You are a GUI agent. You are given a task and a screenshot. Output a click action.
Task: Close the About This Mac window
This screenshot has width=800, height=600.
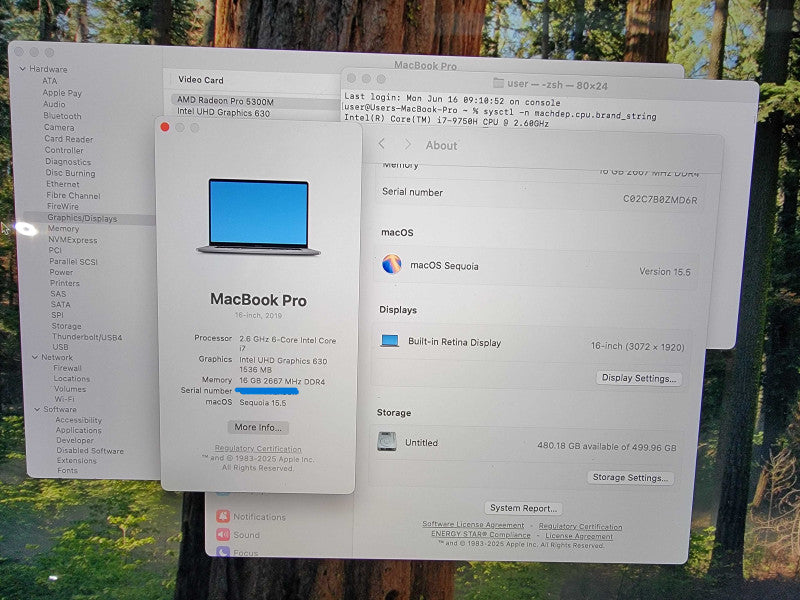[x=165, y=127]
